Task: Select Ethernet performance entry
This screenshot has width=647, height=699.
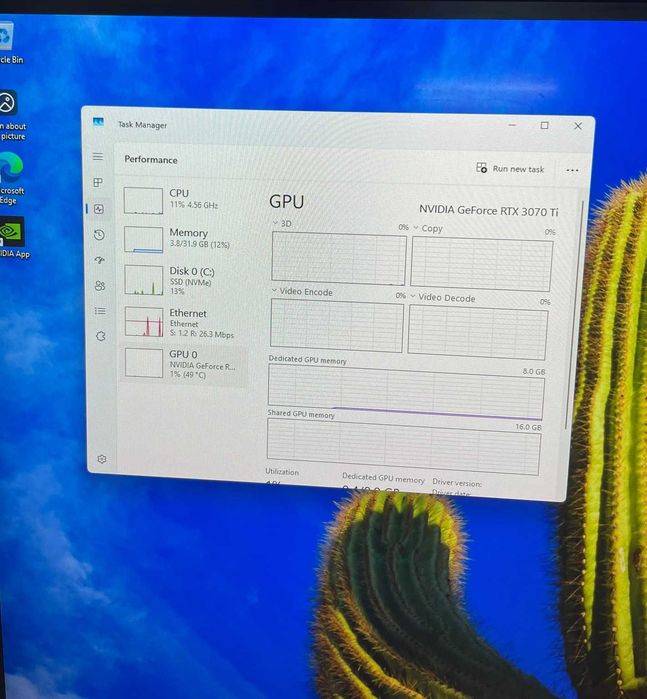Action: click(x=183, y=322)
